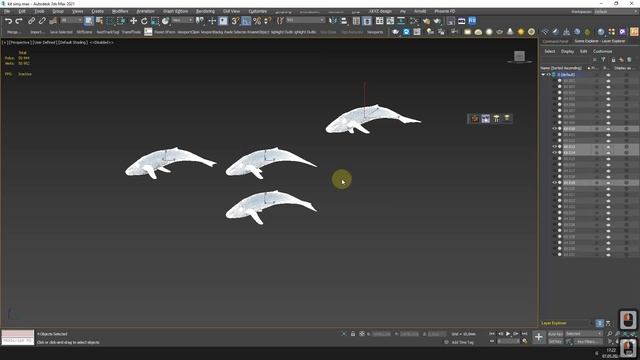Open the Layer Explorer dropdown at panel bottom

click(x=566, y=323)
